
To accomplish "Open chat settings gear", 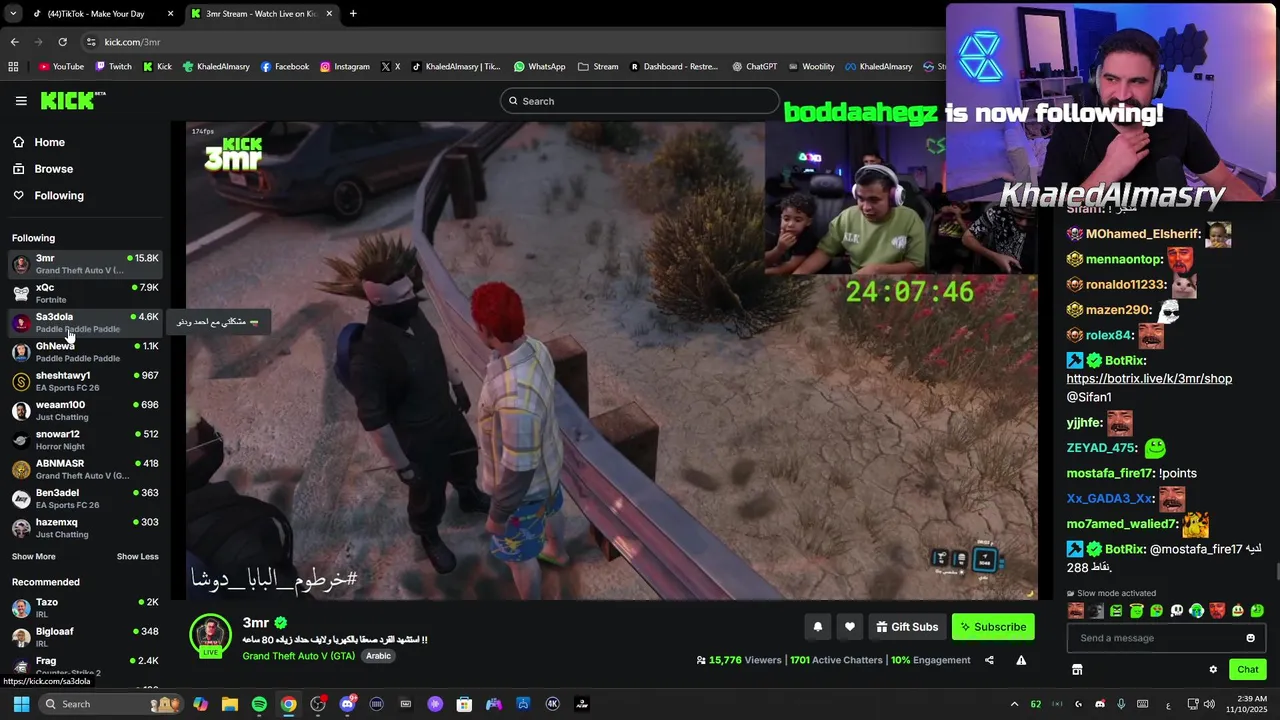I will pos(1213,670).
